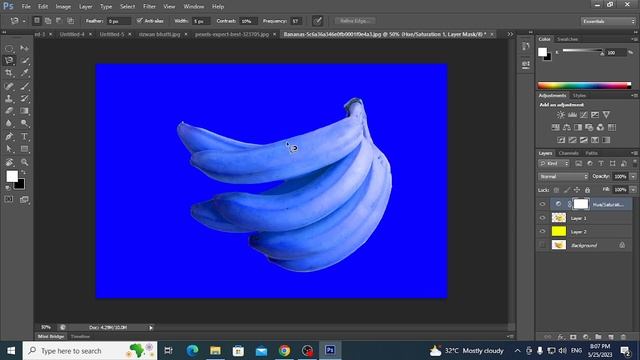
Task: Add a Vibrance adjustment
Action: pos(607,115)
